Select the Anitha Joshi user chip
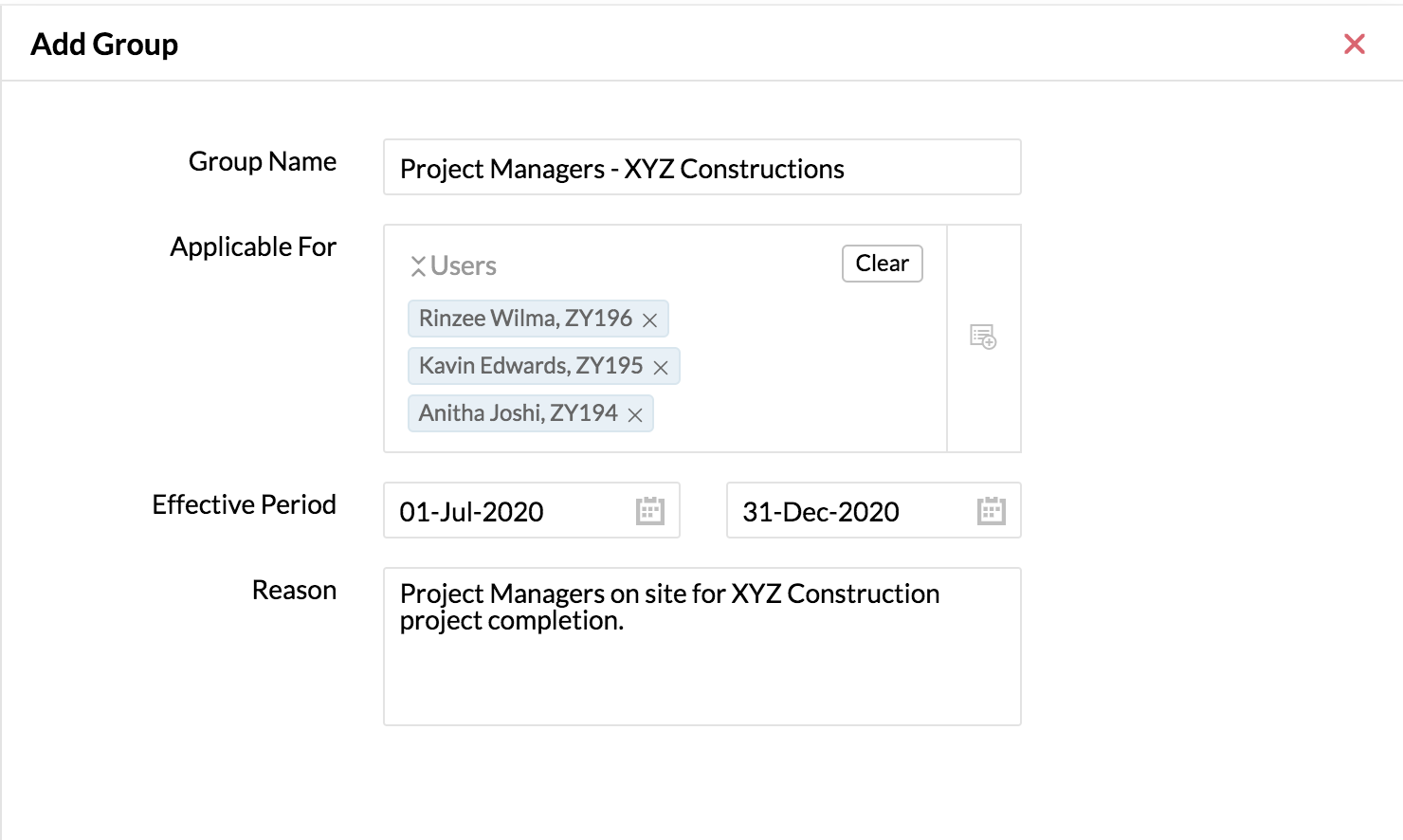Viewport: 1403px width, 840px height. point(518,413)
